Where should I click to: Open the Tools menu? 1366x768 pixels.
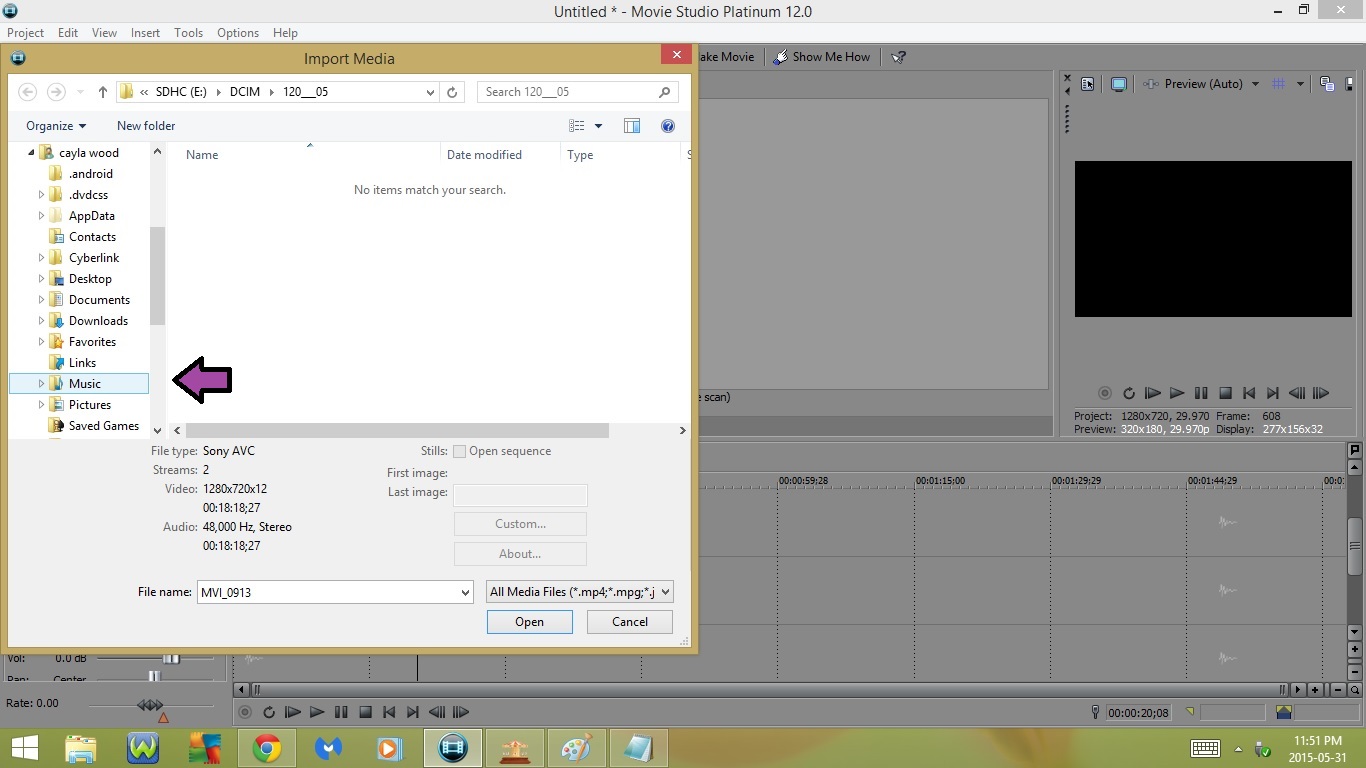189,33
